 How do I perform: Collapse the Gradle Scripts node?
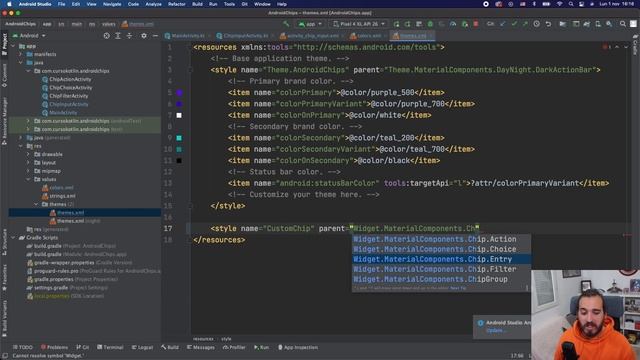[13, 238]
